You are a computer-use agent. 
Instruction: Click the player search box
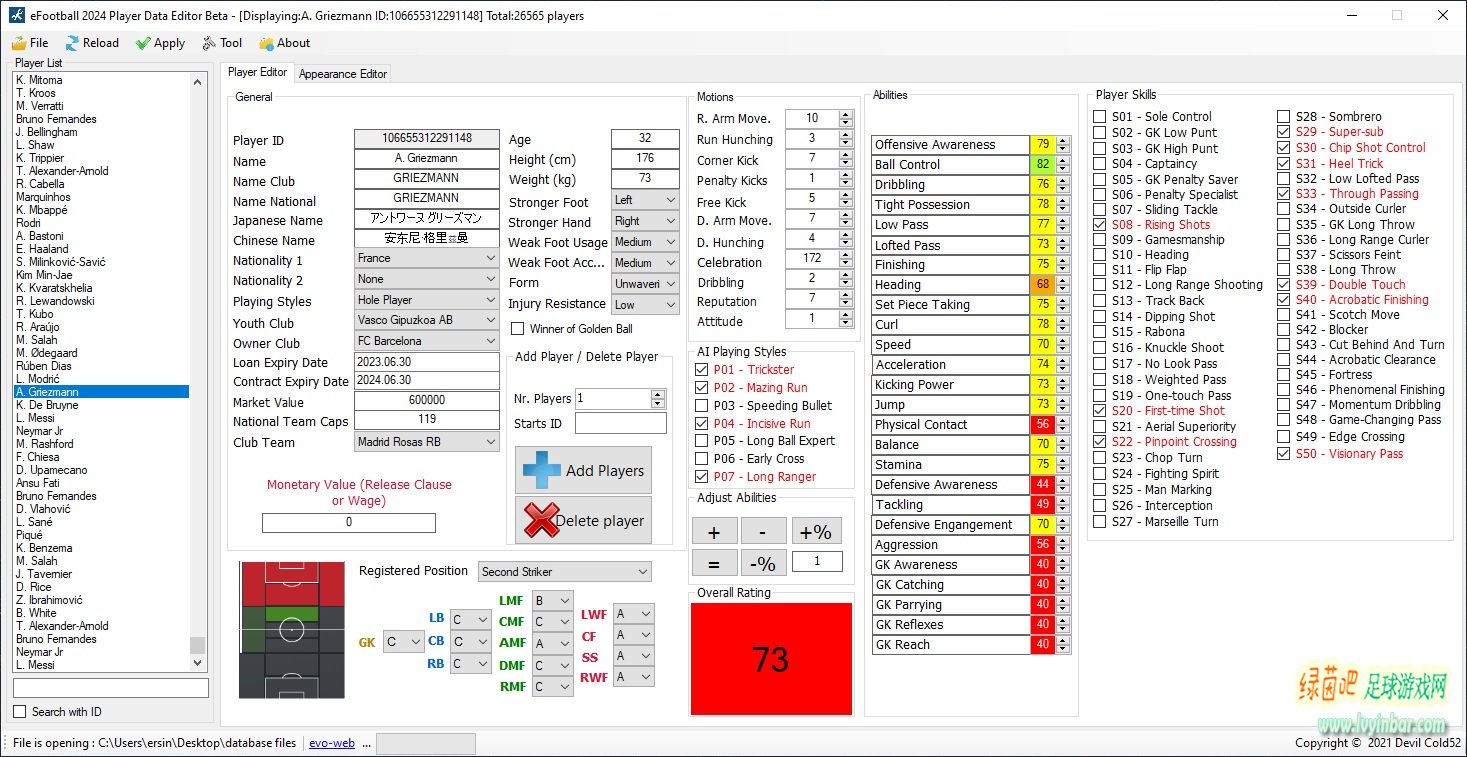tap(111, 688)
